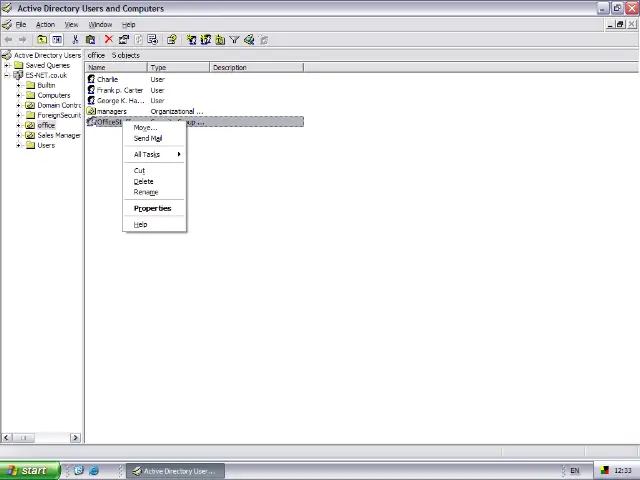Expand the office OU node
Image resolution: width=640 pixels, height=480 pixels.
tap(18, 125)
